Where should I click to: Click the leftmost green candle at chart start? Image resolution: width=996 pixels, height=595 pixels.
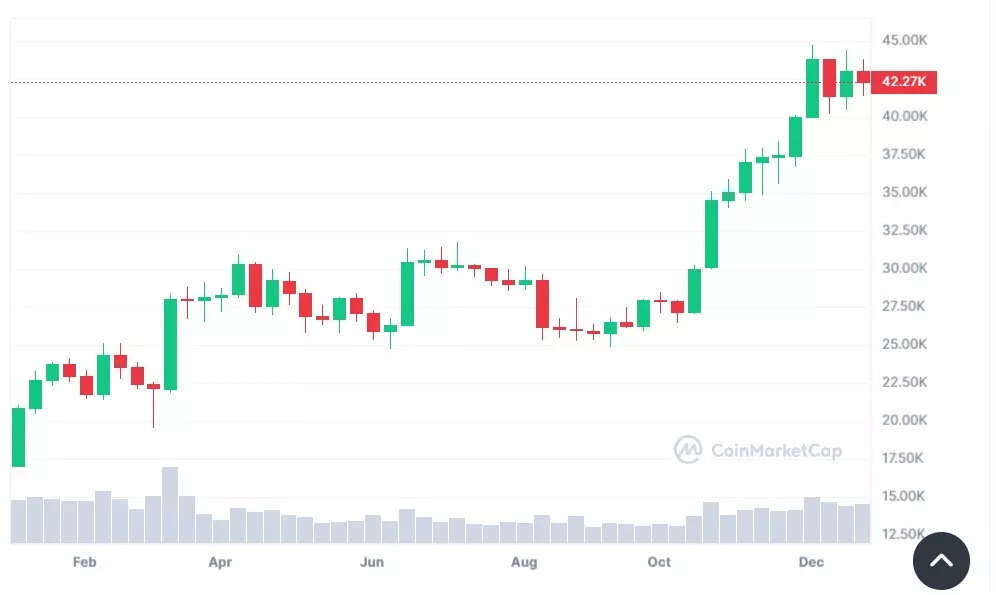(18, 437)
